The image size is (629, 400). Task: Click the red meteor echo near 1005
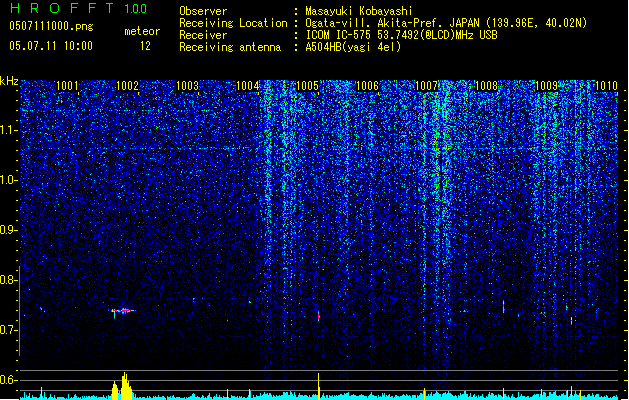pos(319,316)
